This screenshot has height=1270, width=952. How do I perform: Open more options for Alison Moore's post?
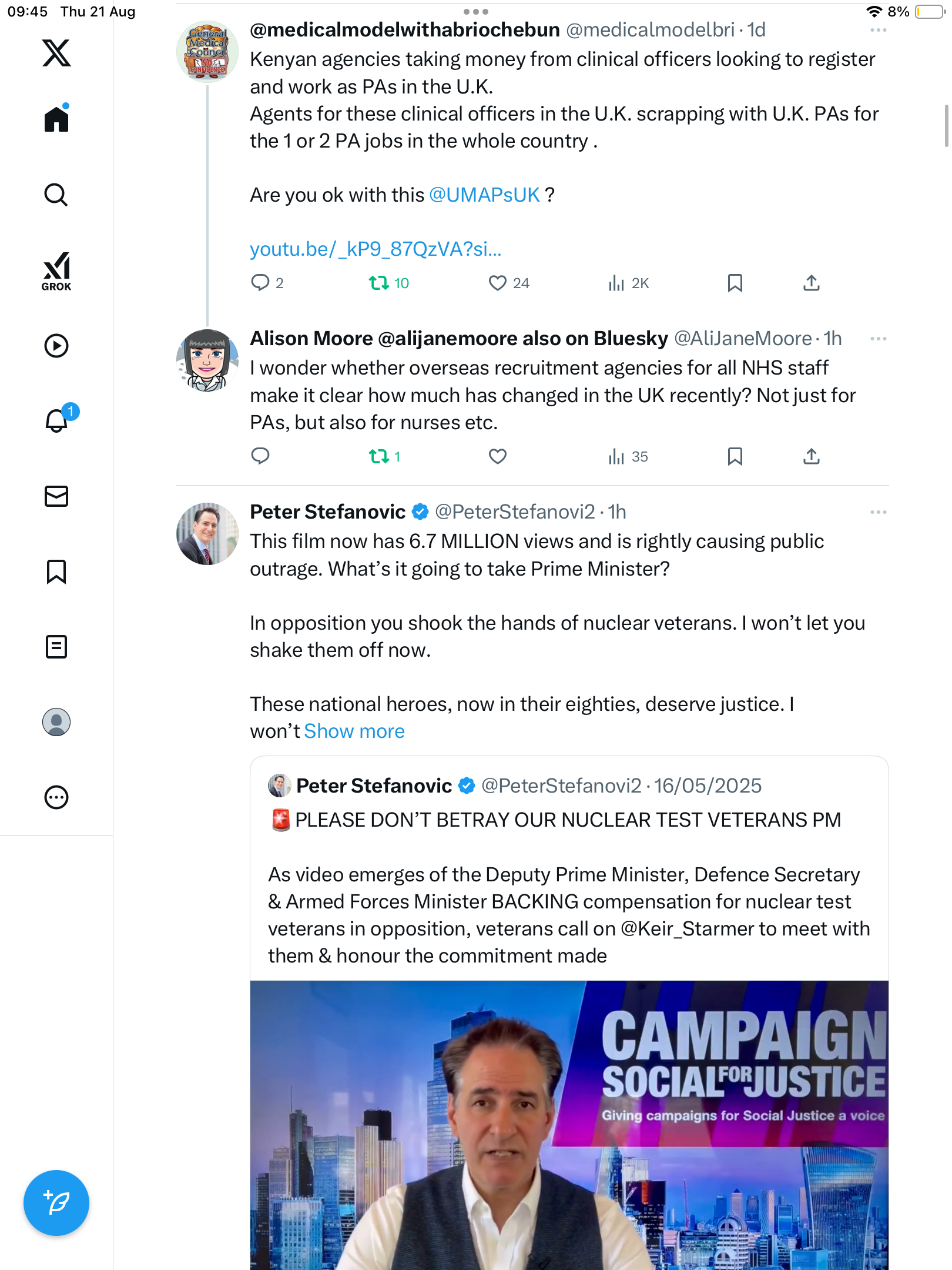[x=878, y=339]
